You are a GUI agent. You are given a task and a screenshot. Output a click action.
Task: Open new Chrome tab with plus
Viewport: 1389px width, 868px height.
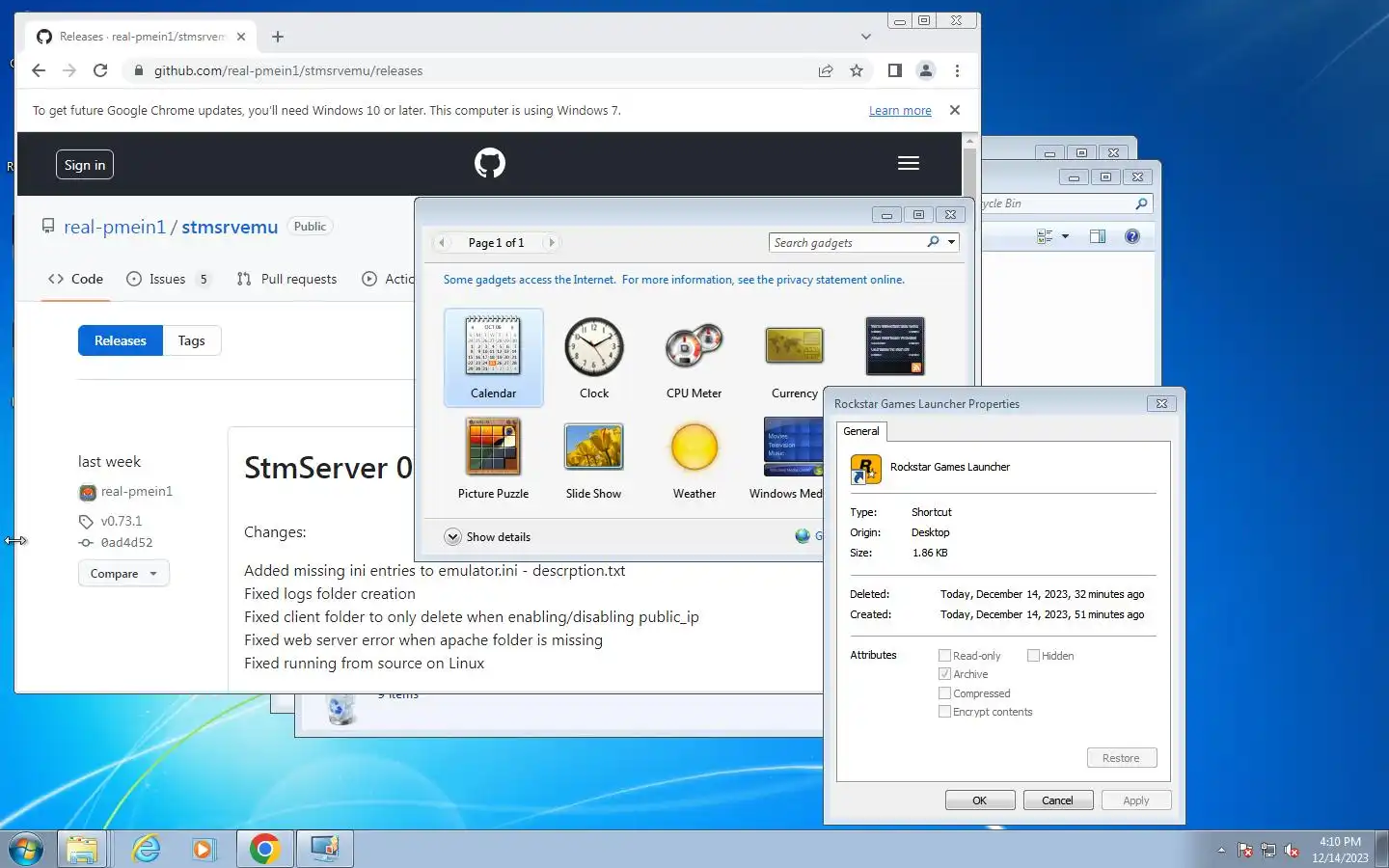[278, 37]
